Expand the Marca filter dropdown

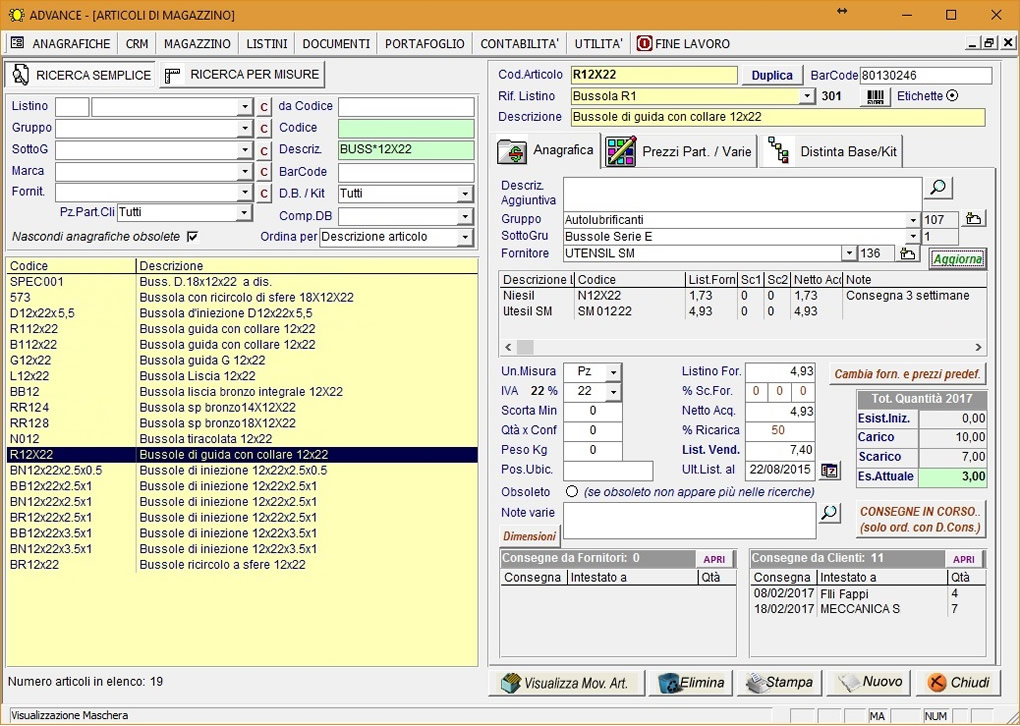coord(245,172)
